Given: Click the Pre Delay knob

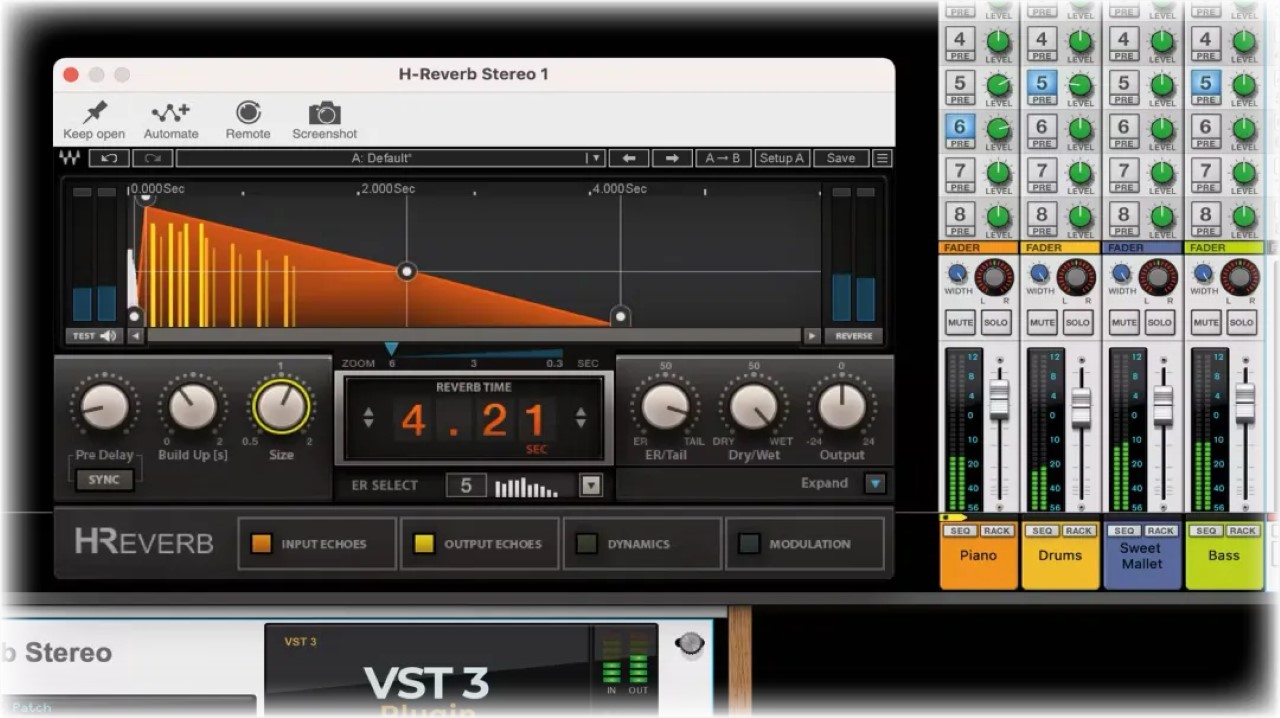Looking at the screenshot, I should click(105, 406).
